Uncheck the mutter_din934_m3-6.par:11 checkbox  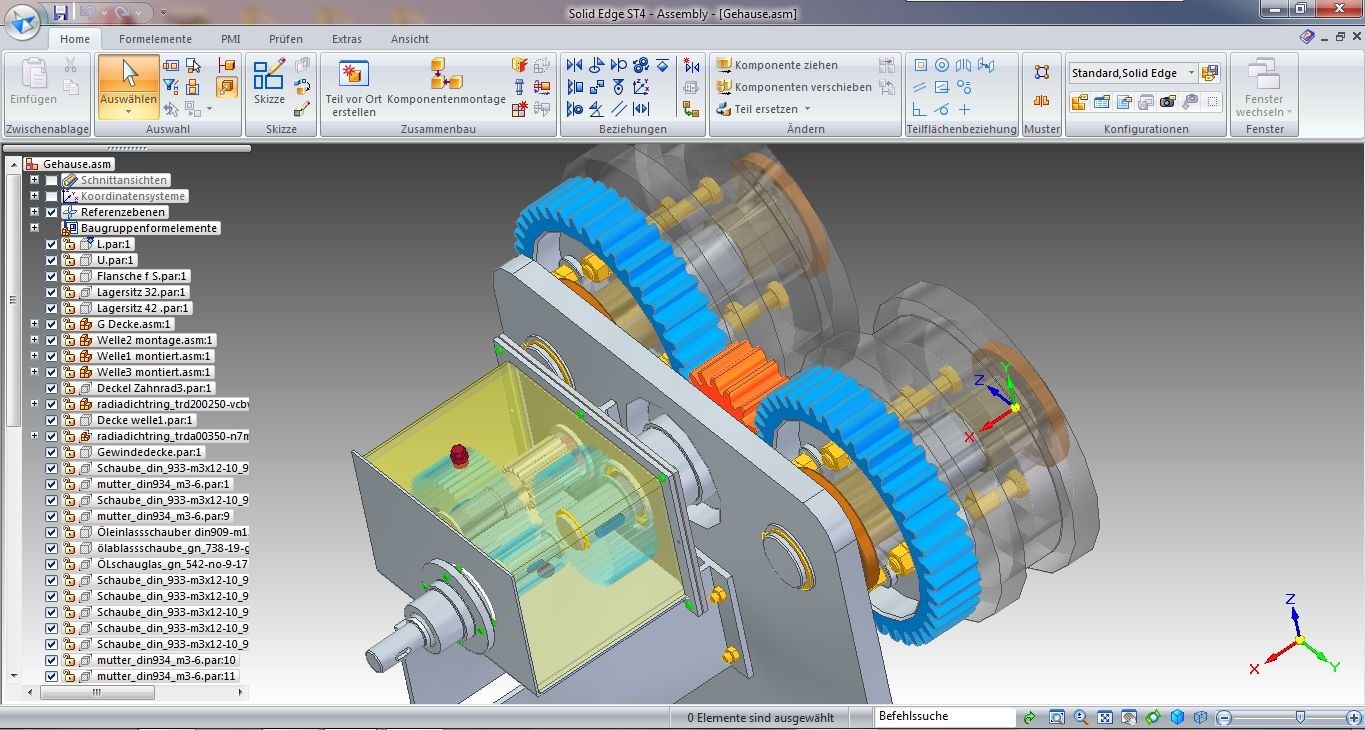tap(52, 676)
